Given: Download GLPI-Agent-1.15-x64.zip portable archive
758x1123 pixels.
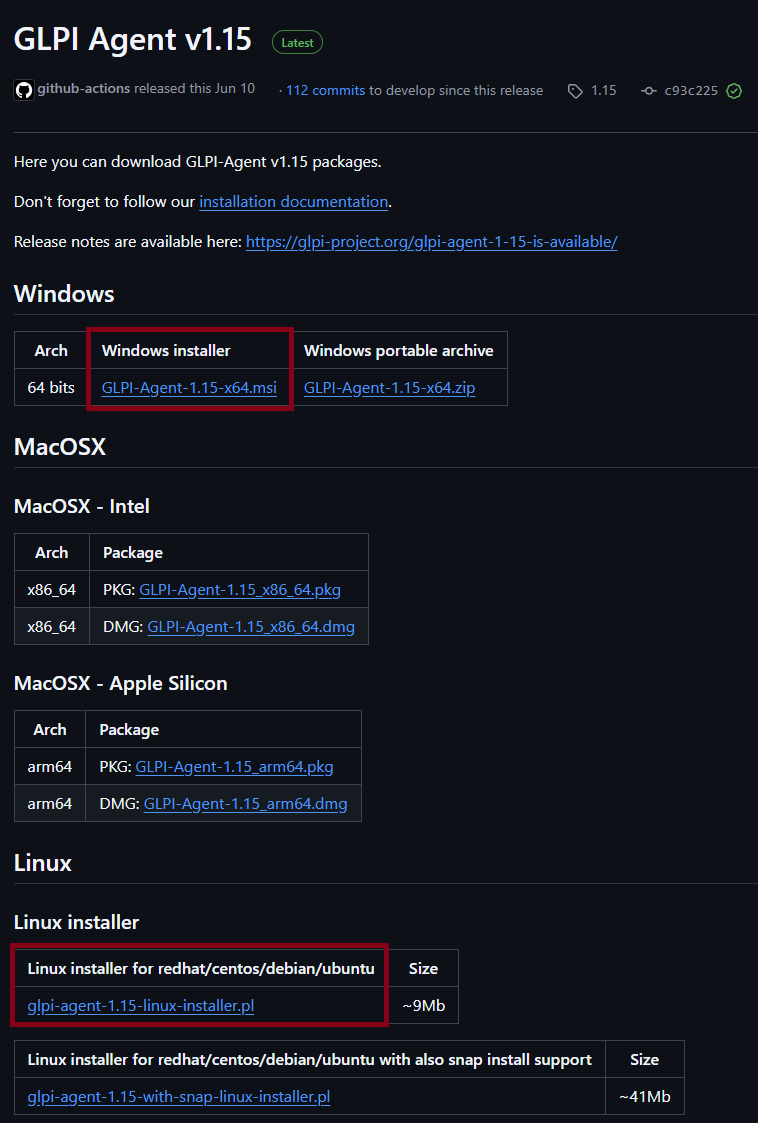Looking at the screenshot, I should [x=389, y=388].
